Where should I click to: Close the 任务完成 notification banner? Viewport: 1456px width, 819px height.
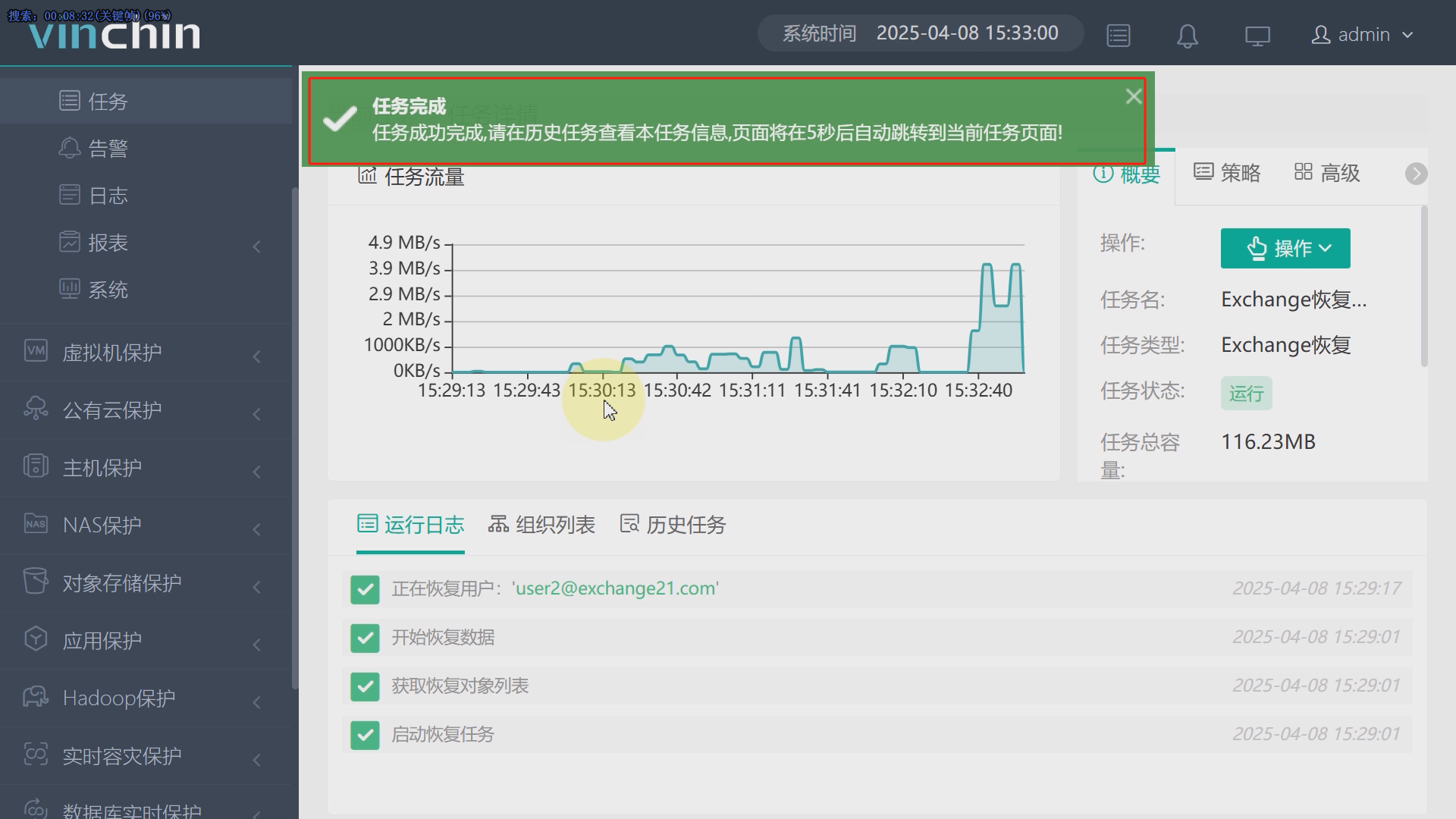pos(1133,96)
